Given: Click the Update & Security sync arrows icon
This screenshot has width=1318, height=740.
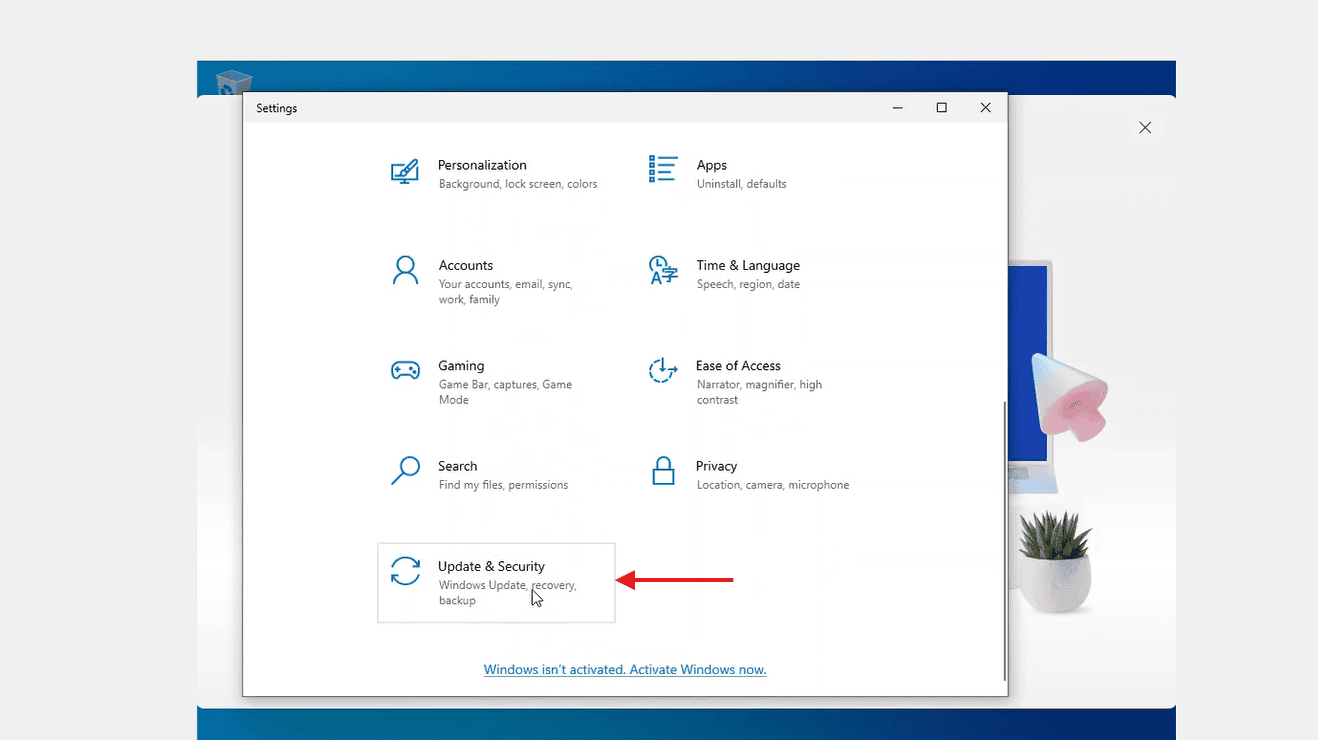Looking at the screenshot, I should click(405, 572).
